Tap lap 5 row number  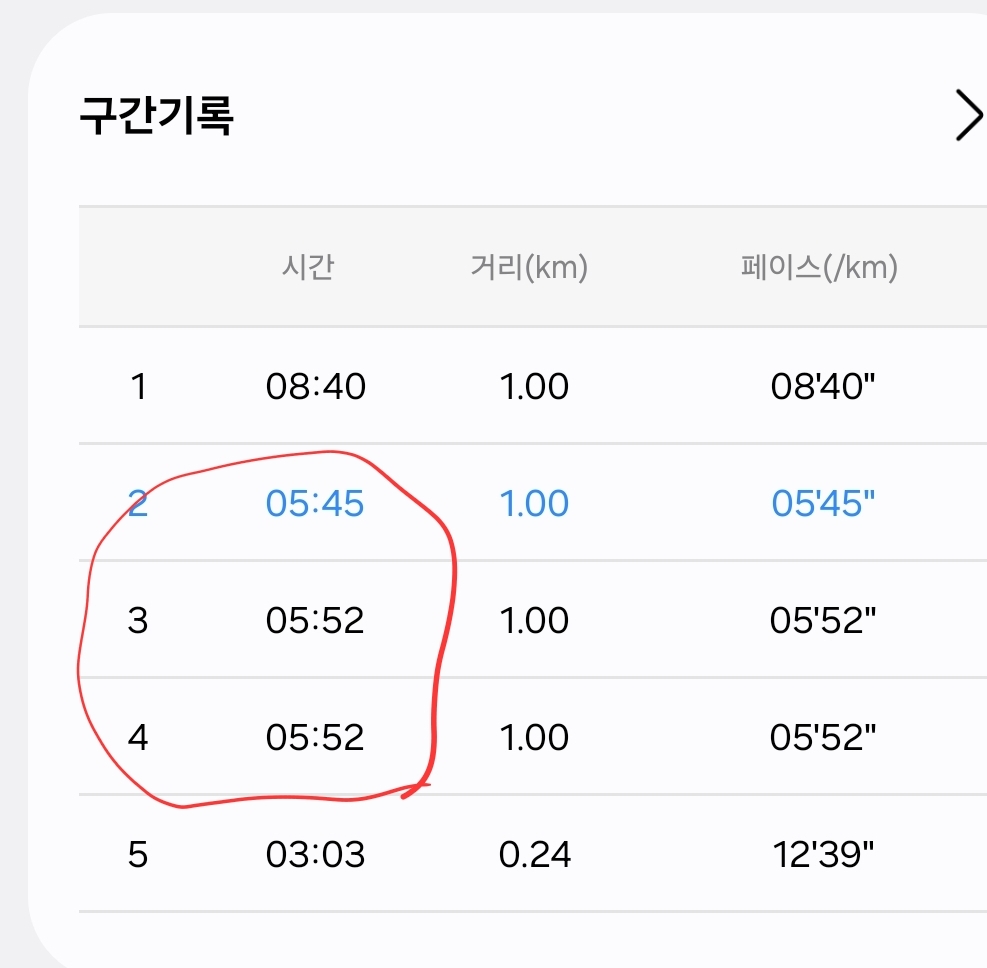coord(138,855)
